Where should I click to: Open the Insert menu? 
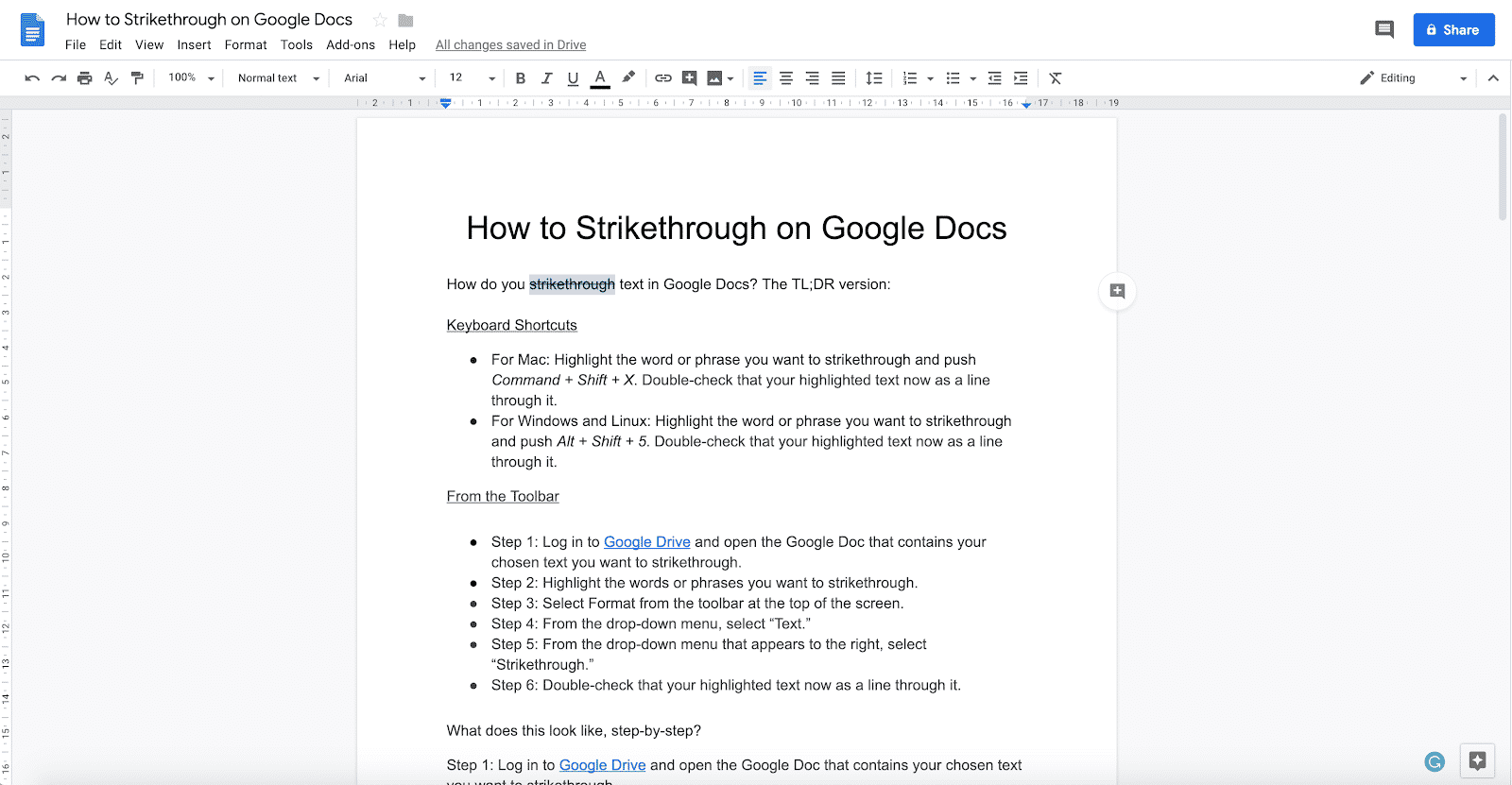coord(194,44)
